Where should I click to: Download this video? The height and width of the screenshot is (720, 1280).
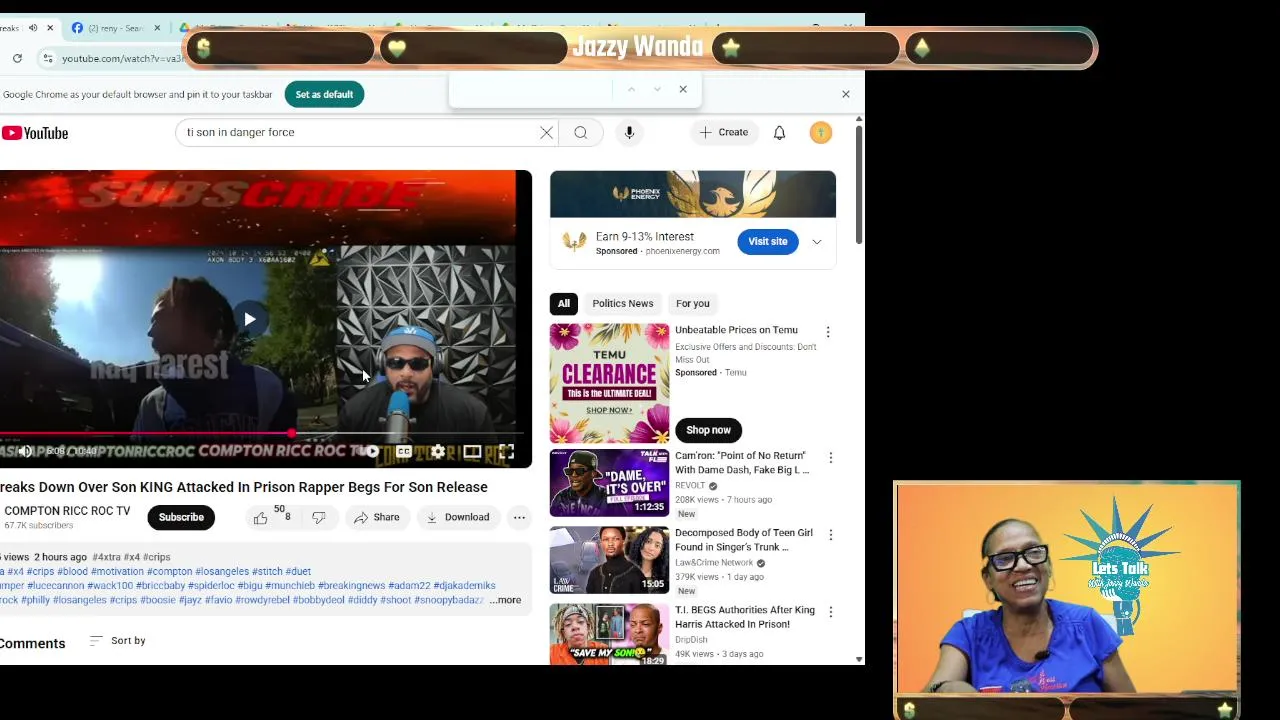click(457, 517)
